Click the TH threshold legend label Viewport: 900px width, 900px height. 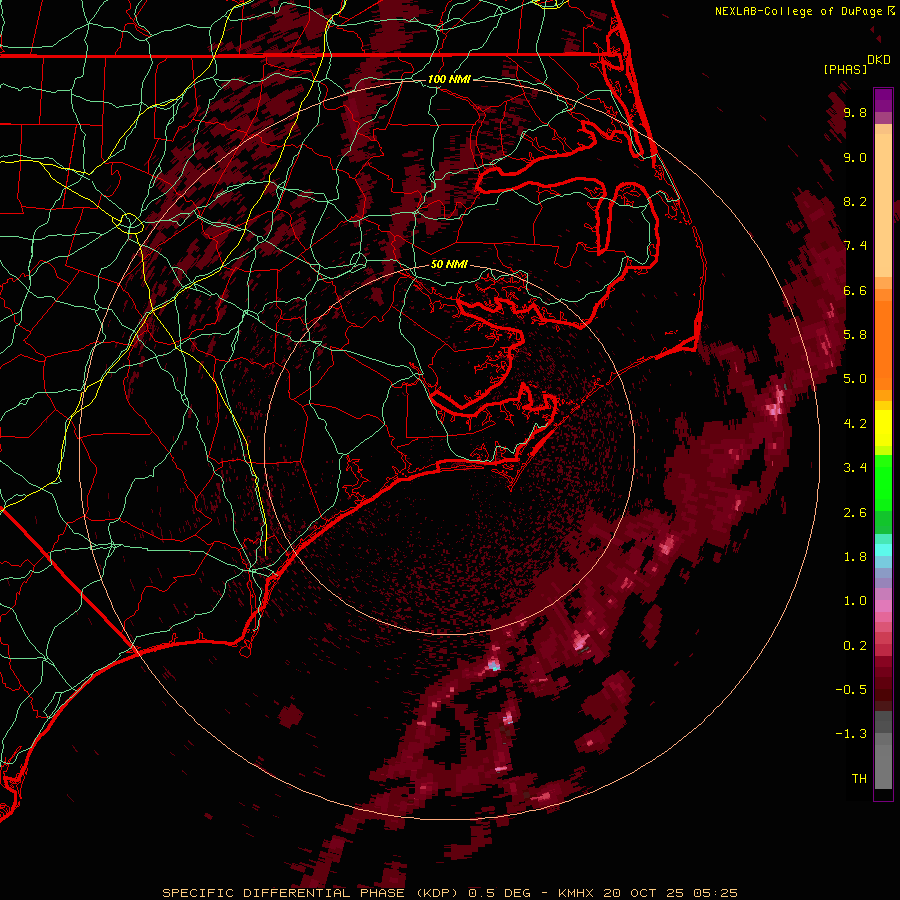tap(859, 779)
